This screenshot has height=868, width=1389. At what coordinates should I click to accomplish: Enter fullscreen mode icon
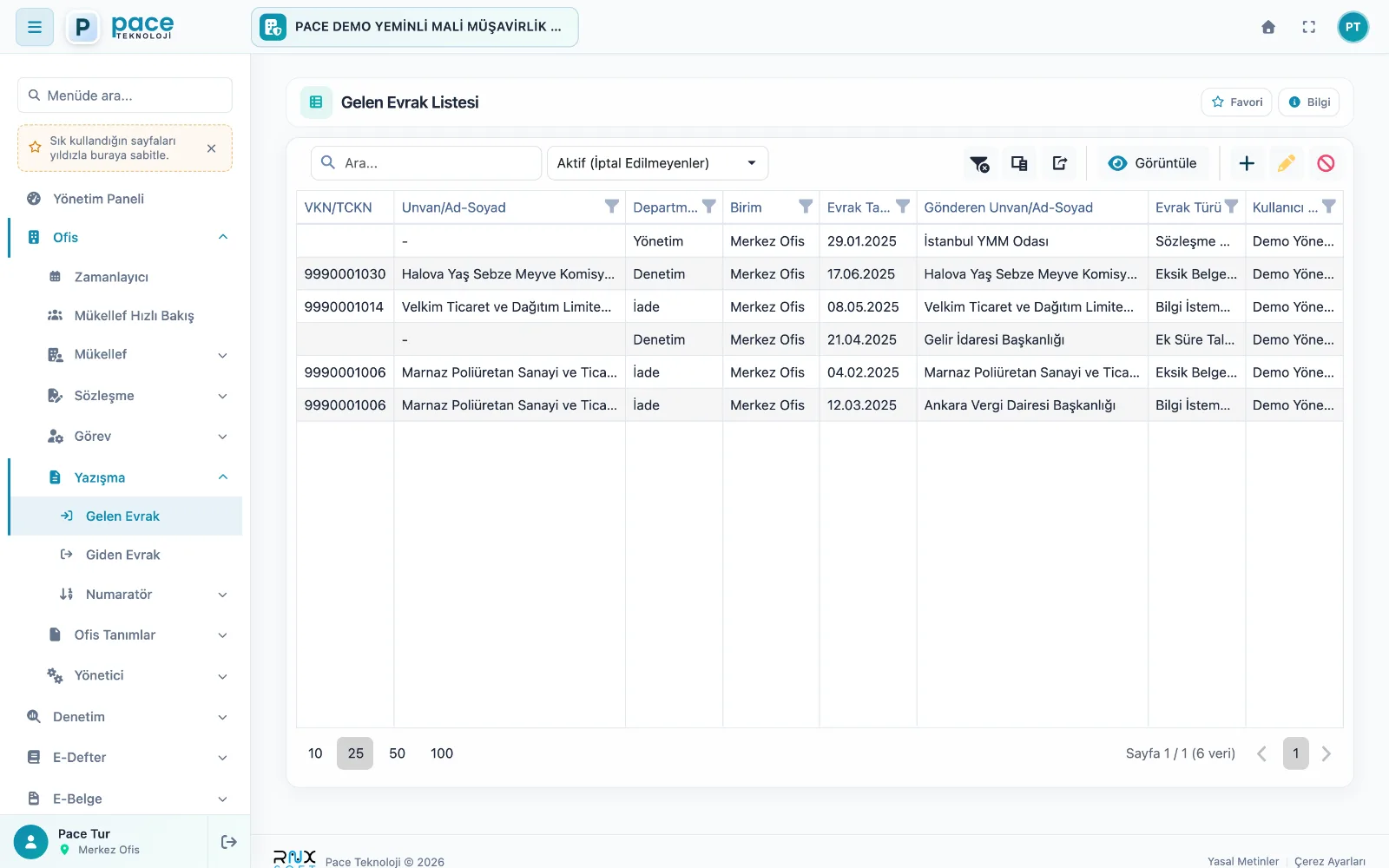point(1309,27)
